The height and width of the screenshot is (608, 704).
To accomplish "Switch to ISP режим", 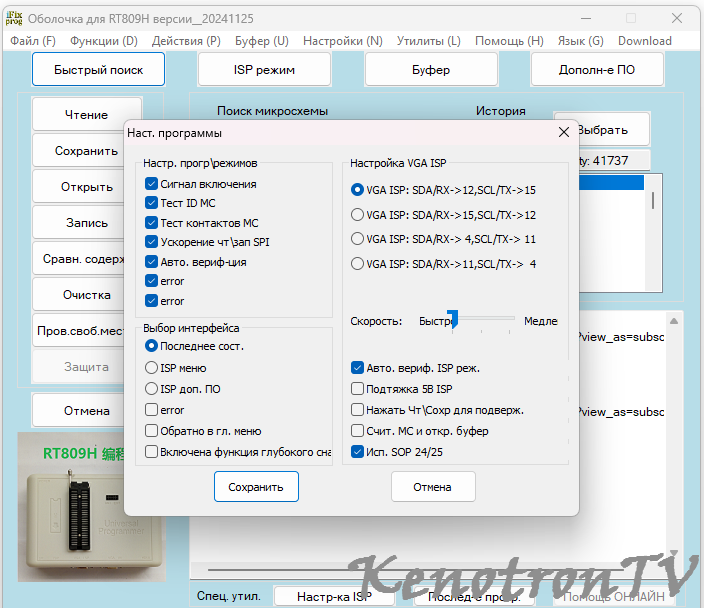I will (x=264, y=70).
